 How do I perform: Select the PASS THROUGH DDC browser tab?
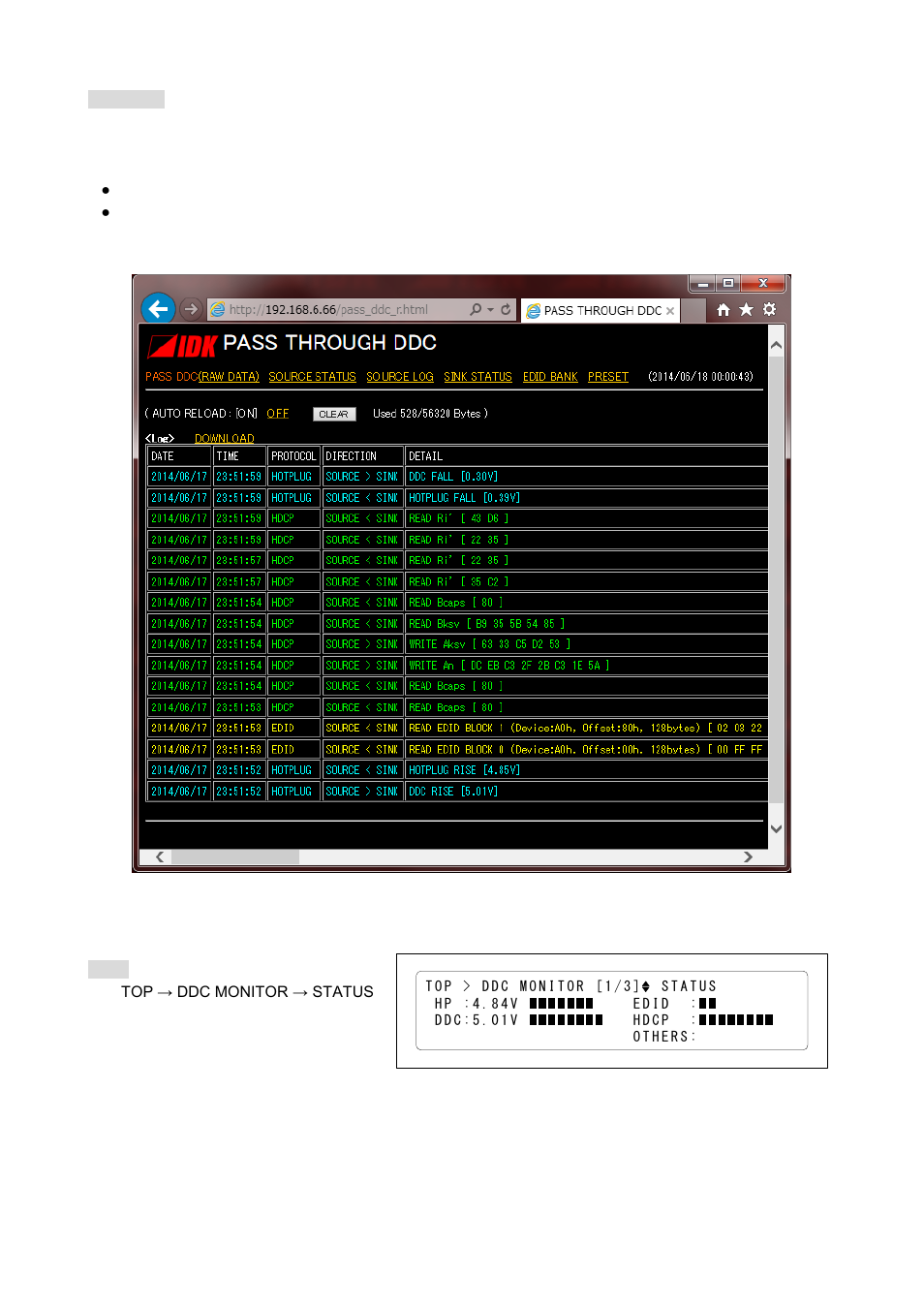[x=601, y=311]
